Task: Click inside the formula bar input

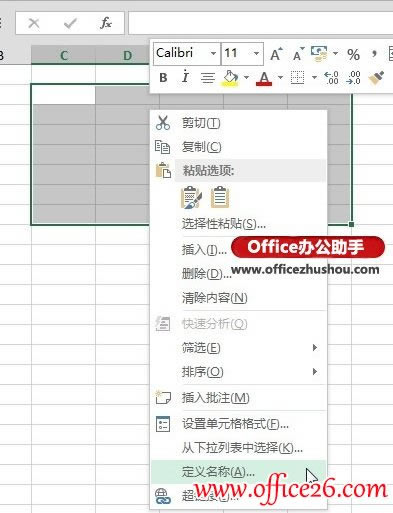Action: point(260,23)
